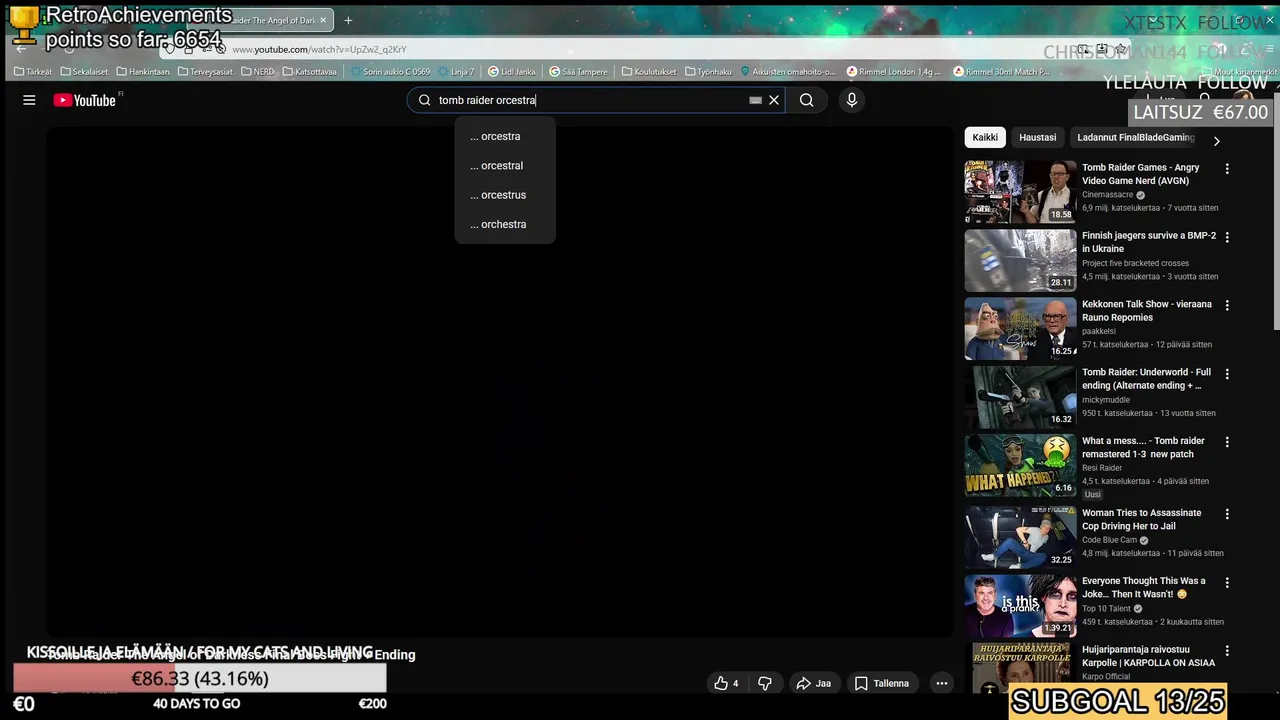Viewport: 1280px width, 720px height.
Task: Open Kekkonen Talk Show video title
Action: click(x=1147, y=311)
